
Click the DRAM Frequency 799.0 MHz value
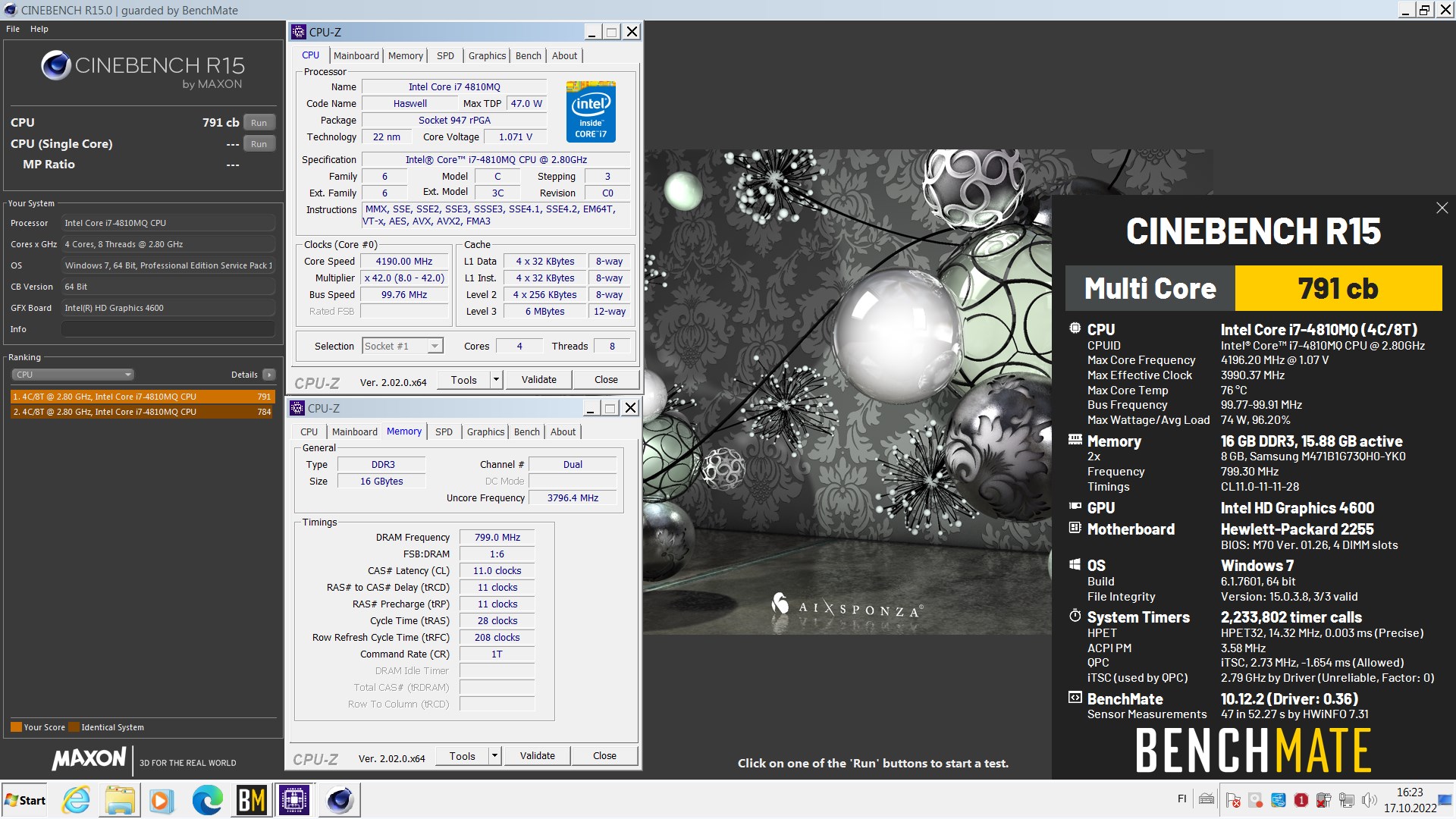point(497,538)
